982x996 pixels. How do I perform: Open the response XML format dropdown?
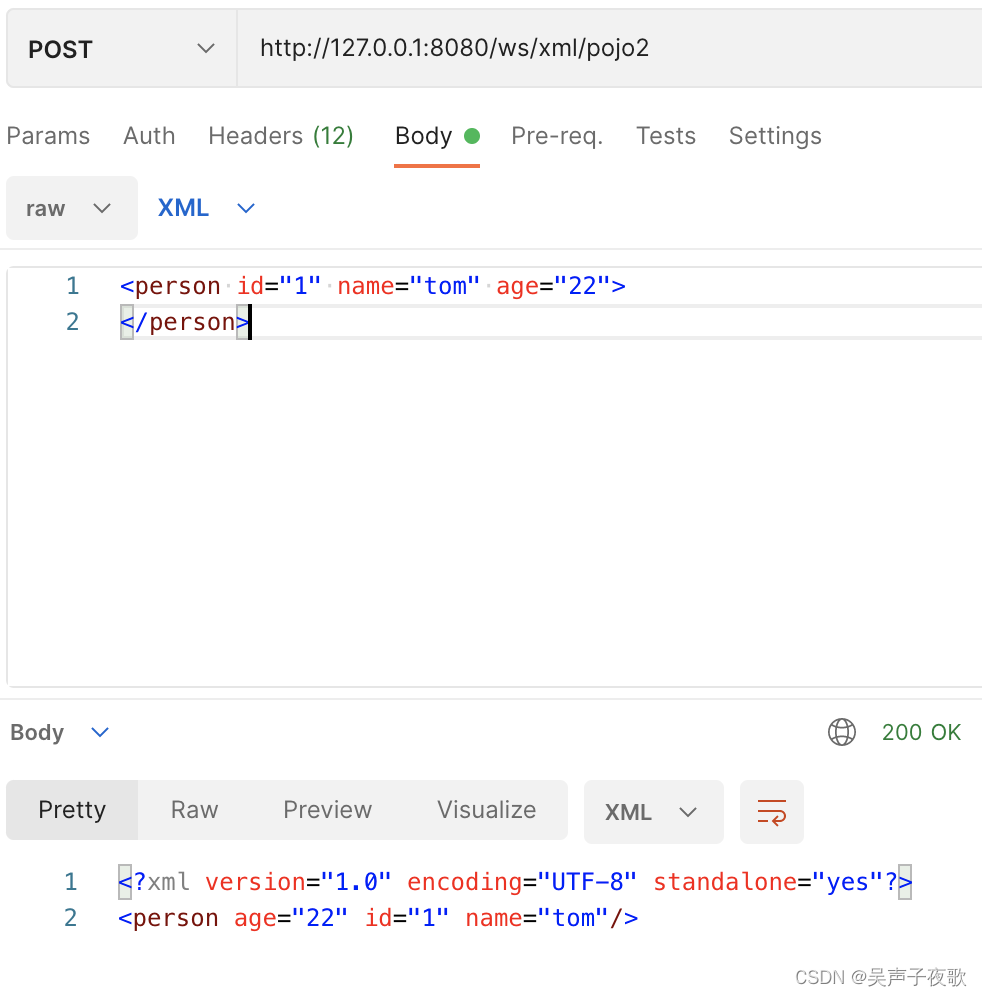(x=654, y=812)
